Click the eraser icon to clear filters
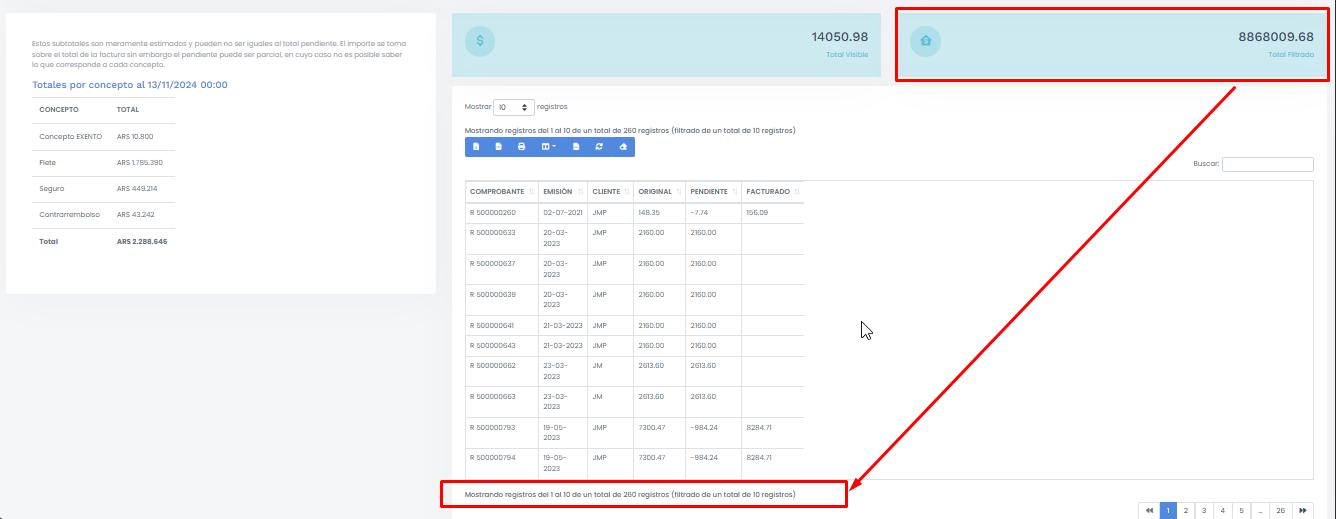Screen dimensions: 1336x519 tap(623, 147)
